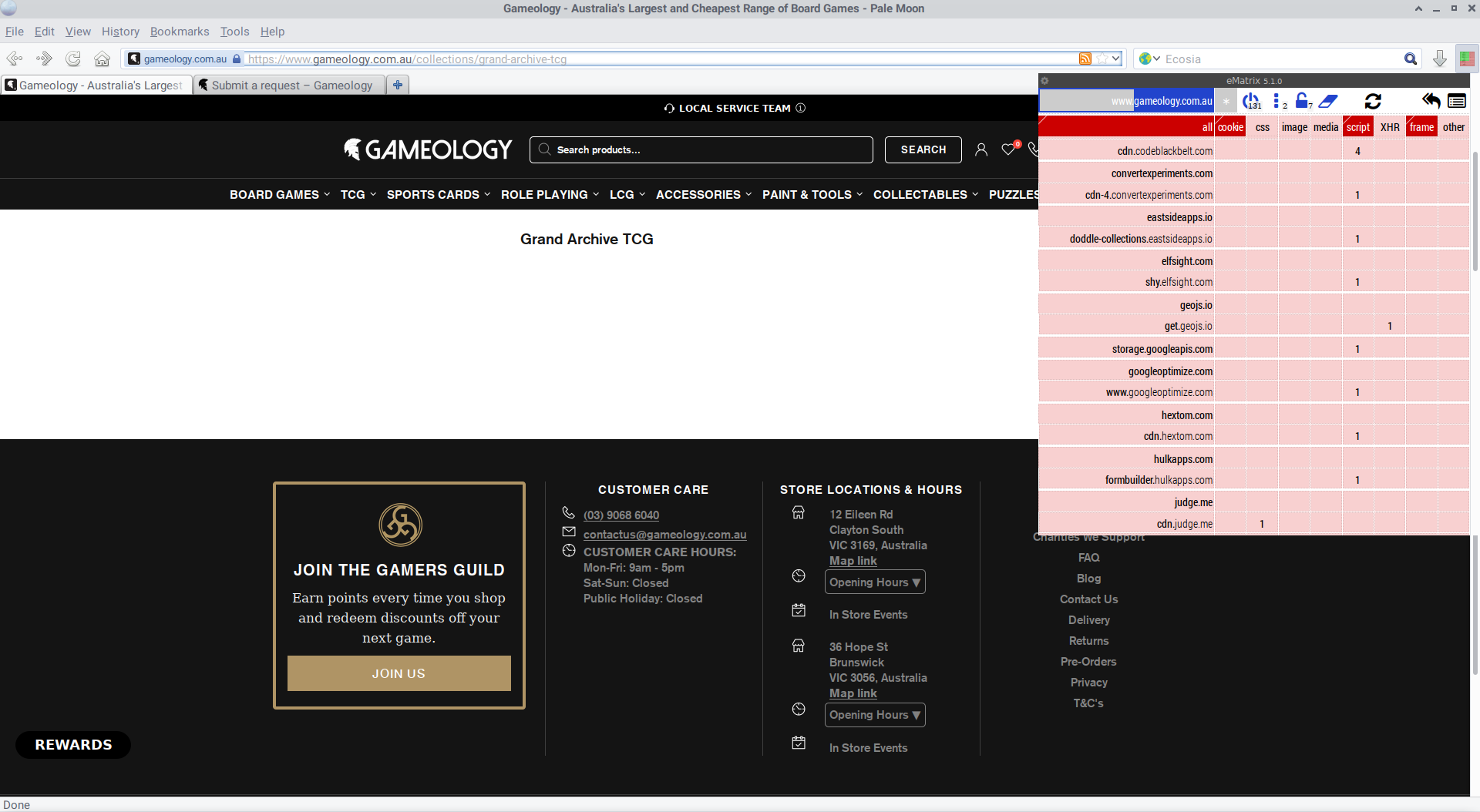1480x812 pixels.
Task: Open the eMatrix logger list icon
Action: point(1457,101)
